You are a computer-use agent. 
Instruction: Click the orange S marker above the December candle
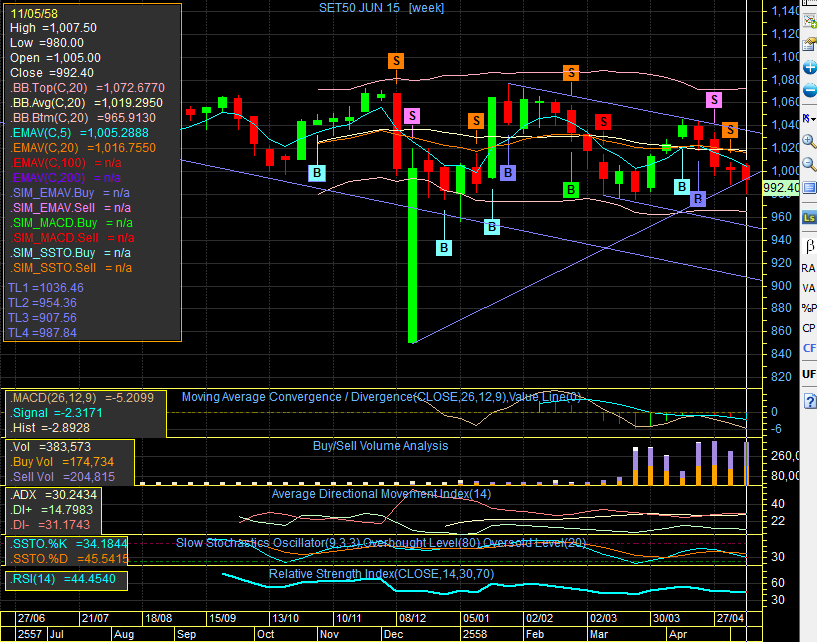[397, 61]
